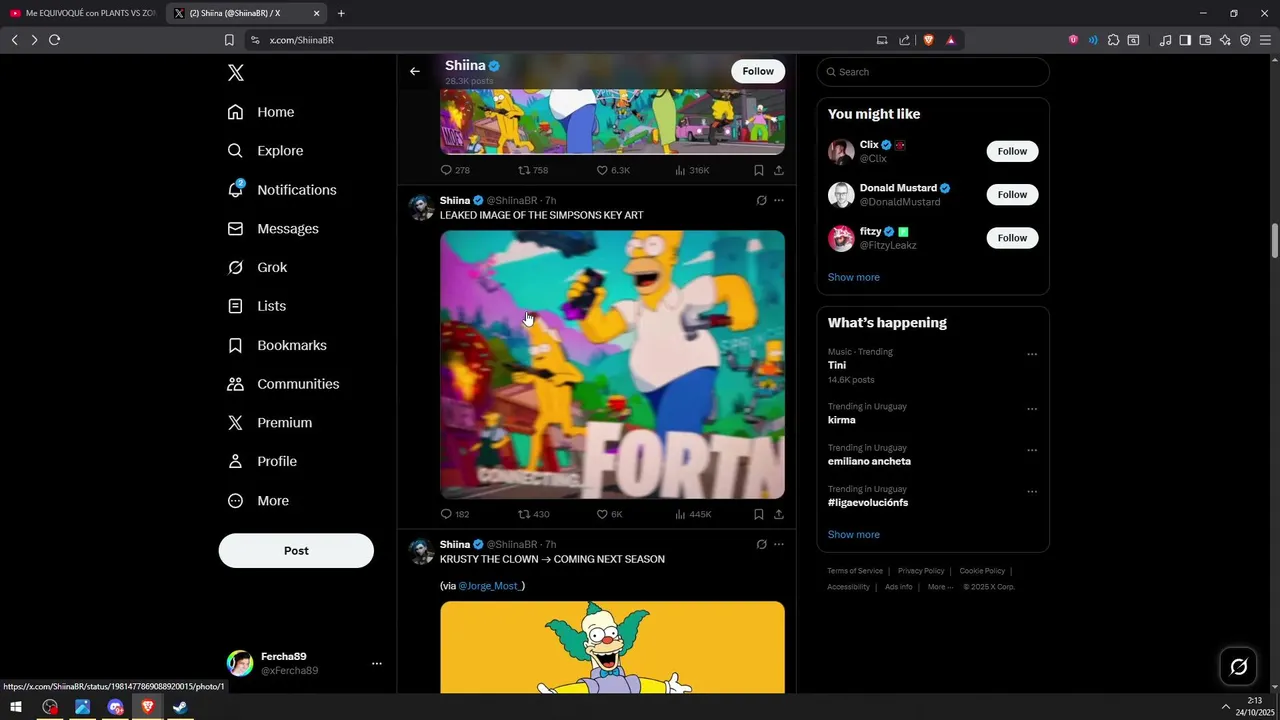1280x720 pixels.
Task: Open Communities in the sidebar
Action: 283,384
